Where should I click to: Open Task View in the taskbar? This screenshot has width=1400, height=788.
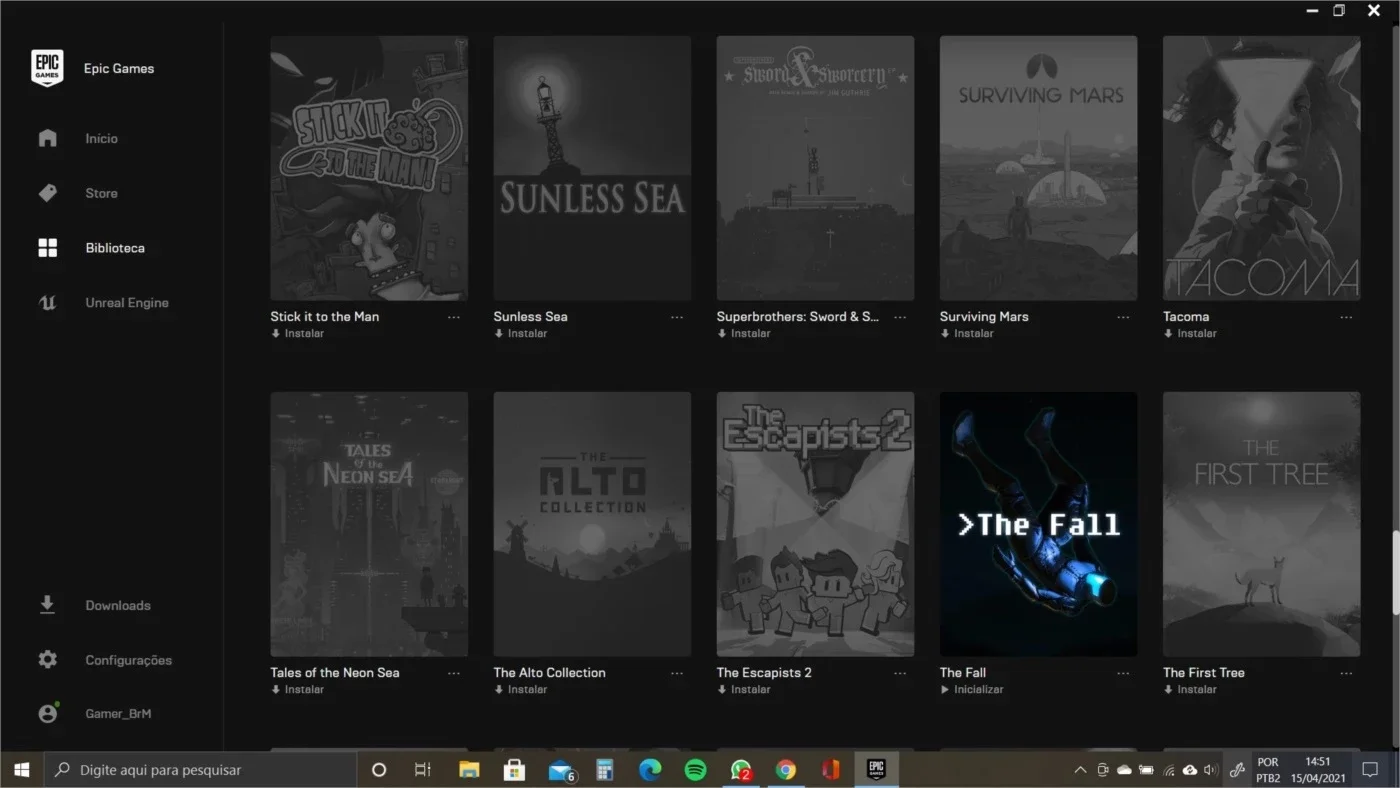[423, 770]
